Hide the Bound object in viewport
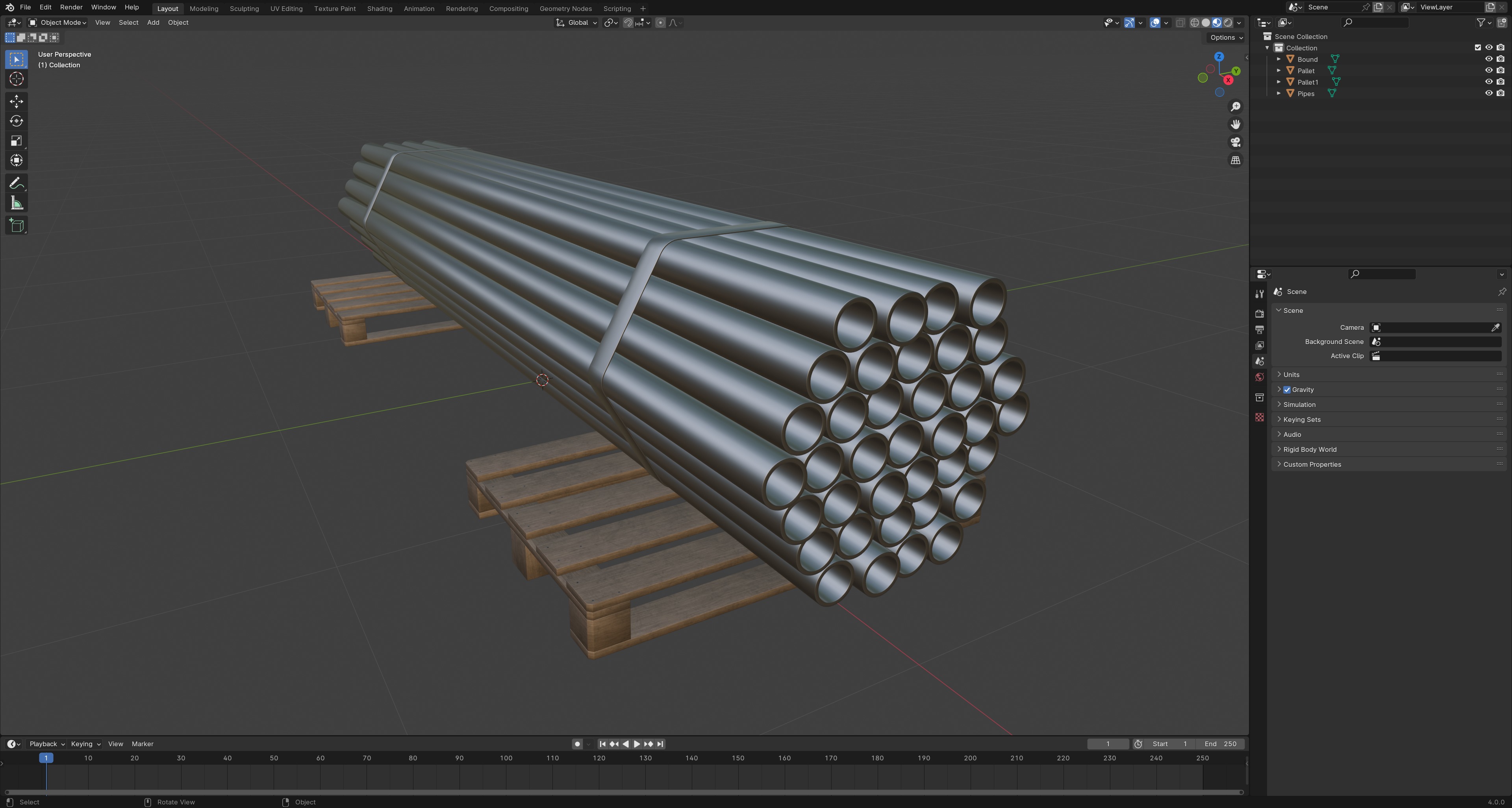The image size is (1512, 808). point(1488,59)
